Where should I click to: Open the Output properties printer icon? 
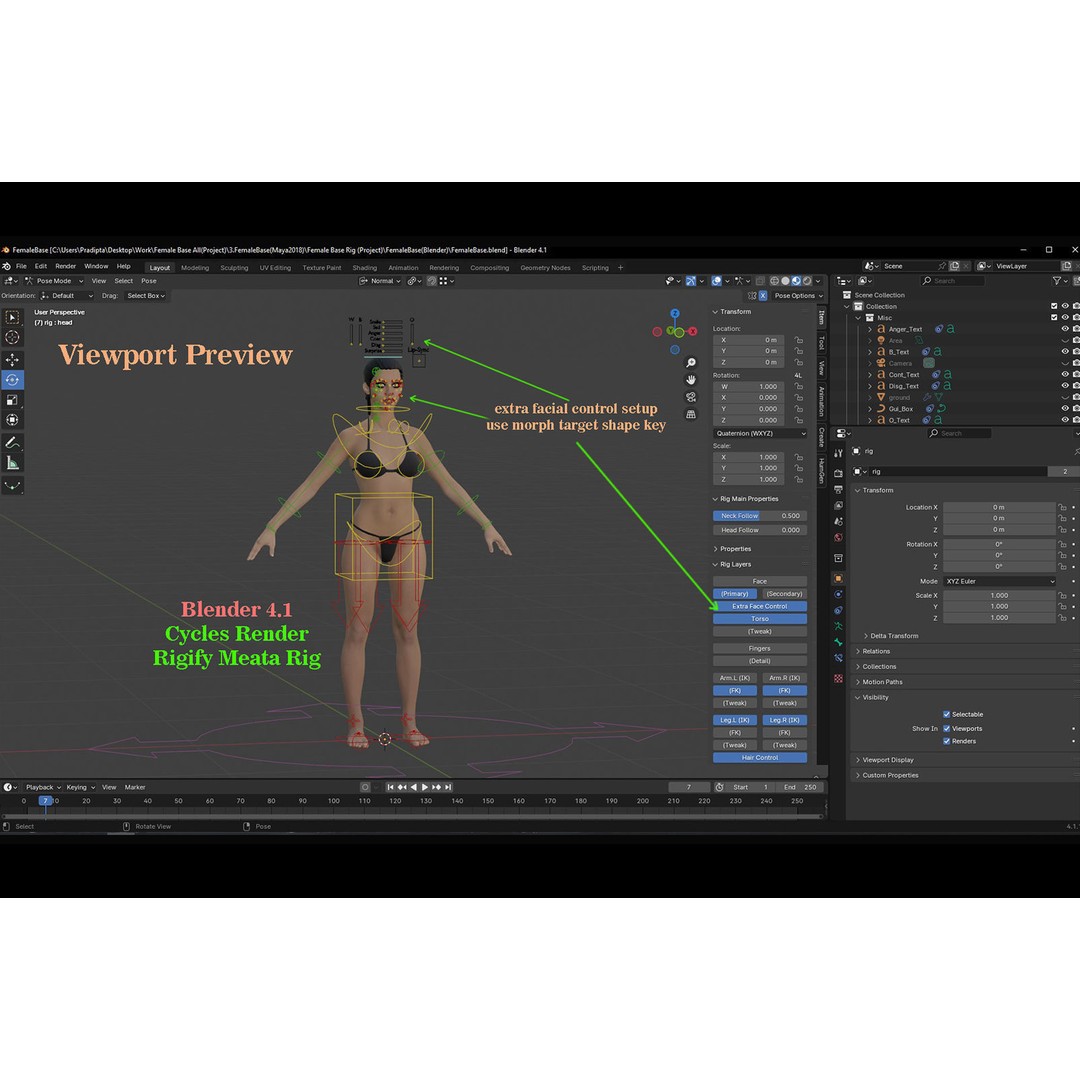[838, 490]
